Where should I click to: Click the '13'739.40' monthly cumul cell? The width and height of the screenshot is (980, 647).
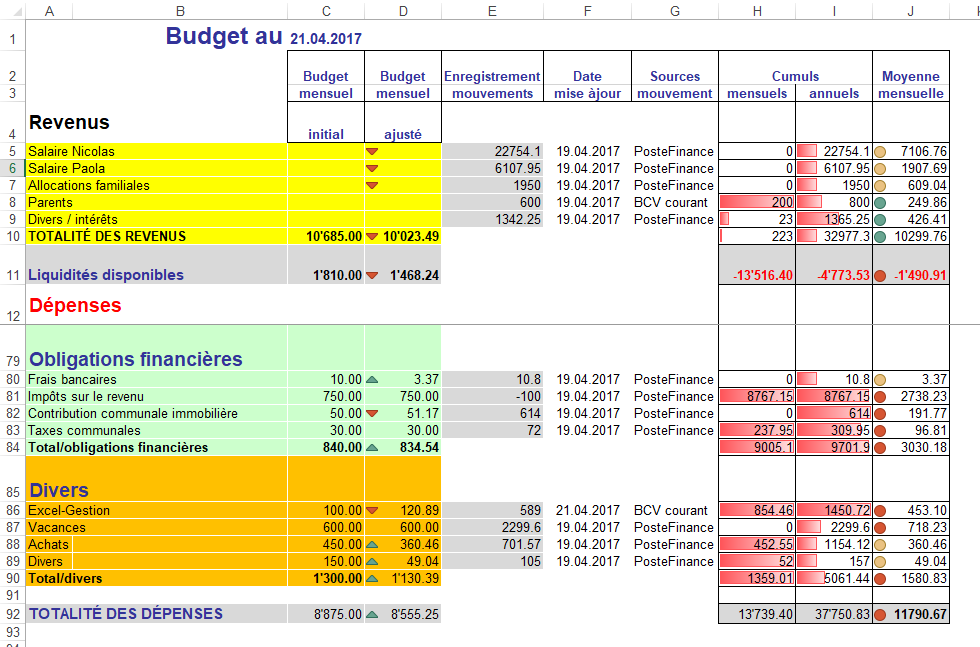757,614
